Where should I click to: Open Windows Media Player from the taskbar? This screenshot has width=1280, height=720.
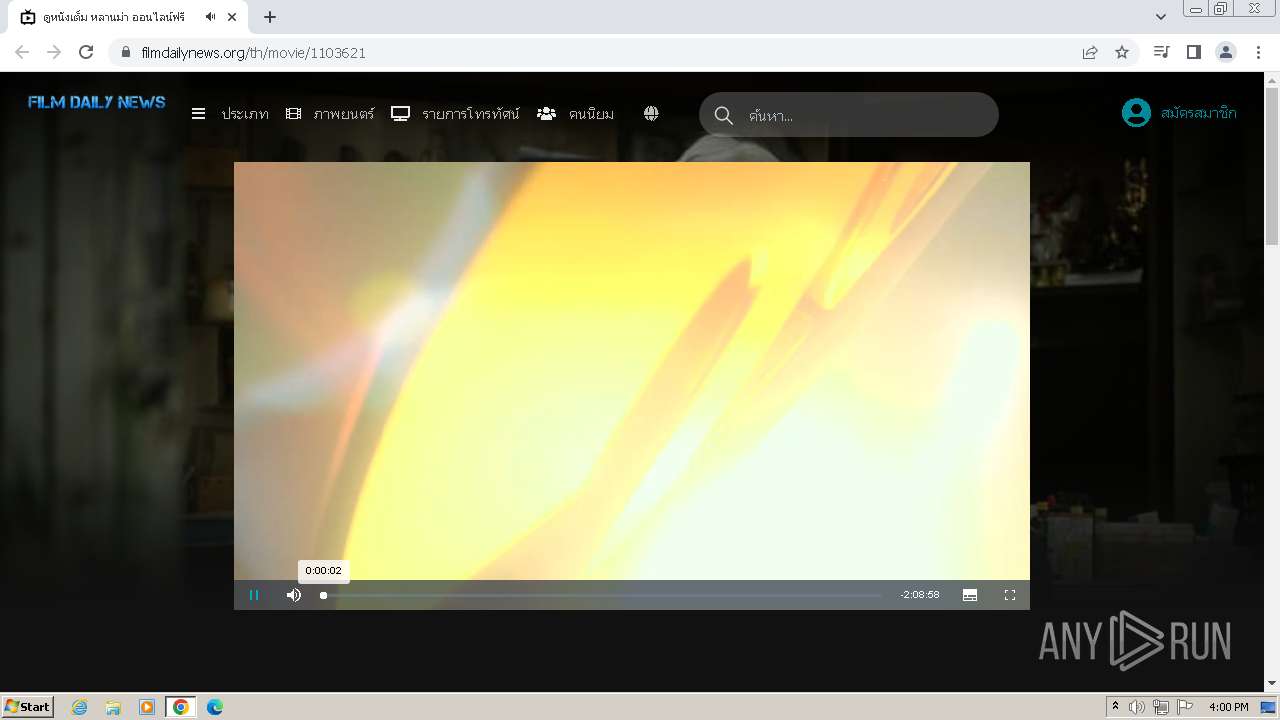147,707
